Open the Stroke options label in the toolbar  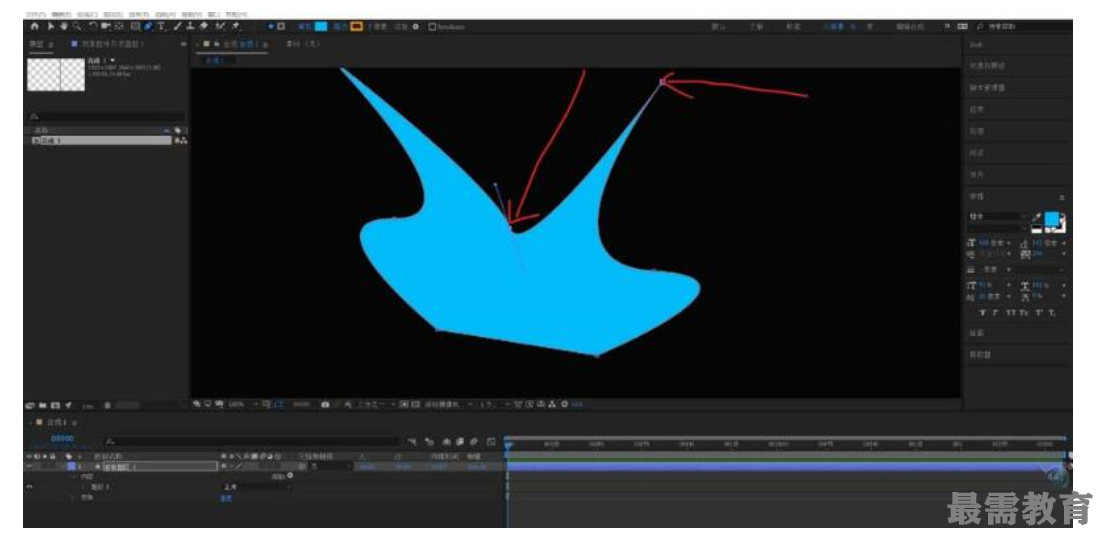[x=340, y=27]
